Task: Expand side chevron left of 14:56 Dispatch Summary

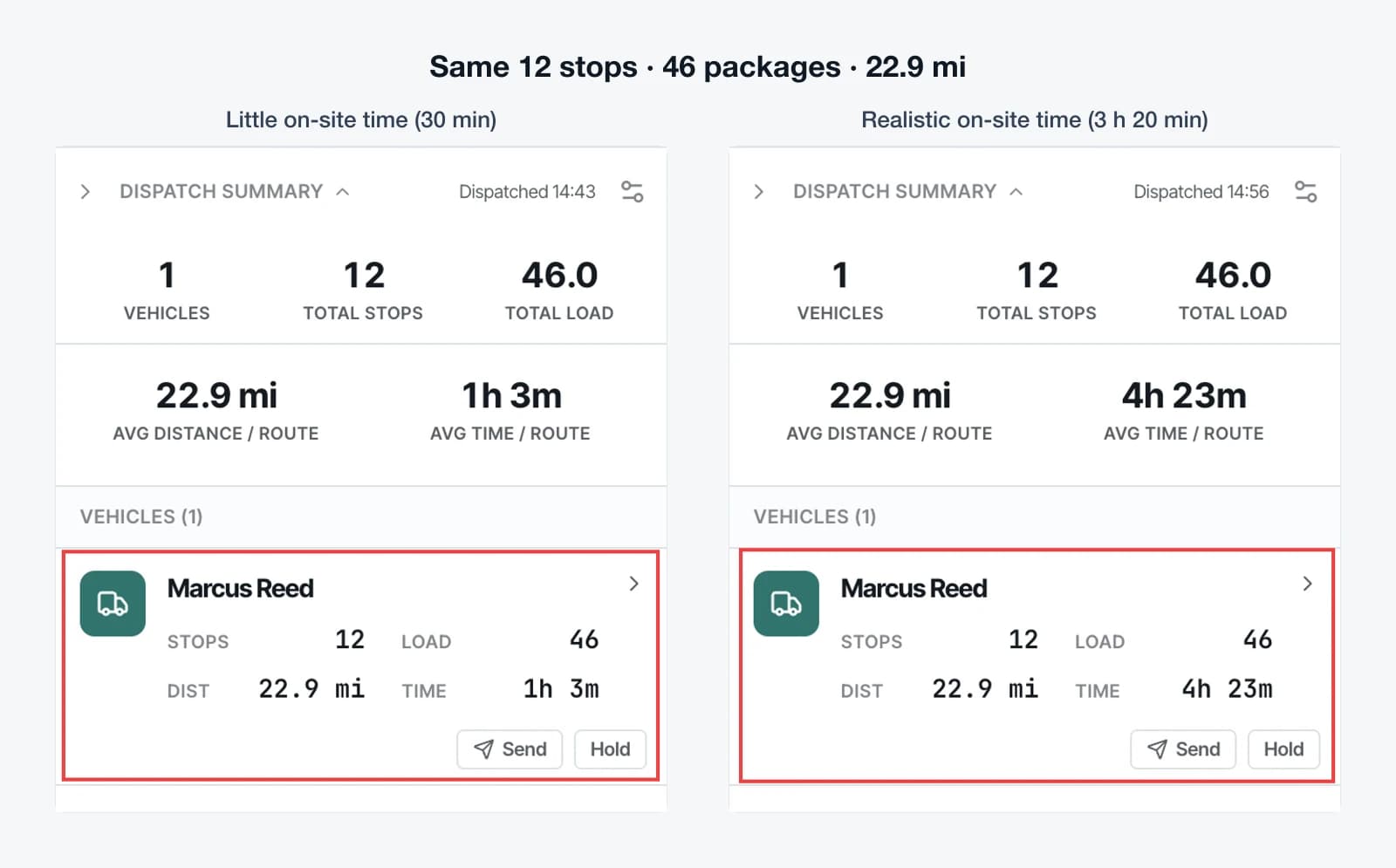Action: click(x=758, y=191)
